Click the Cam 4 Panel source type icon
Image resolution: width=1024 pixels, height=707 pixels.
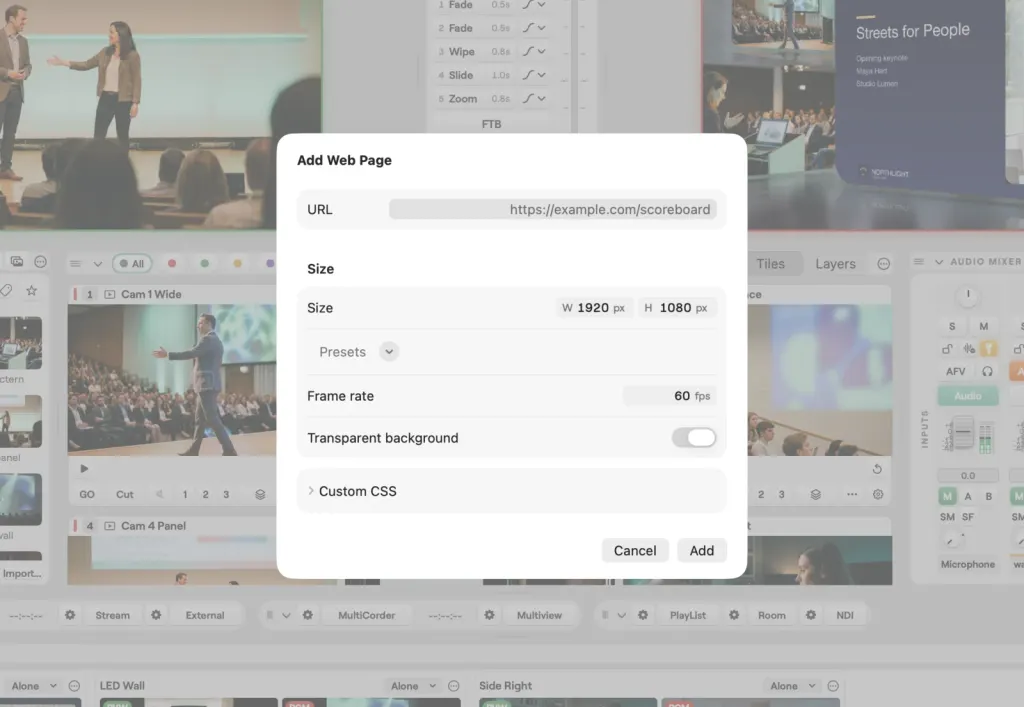click(110, 526)
